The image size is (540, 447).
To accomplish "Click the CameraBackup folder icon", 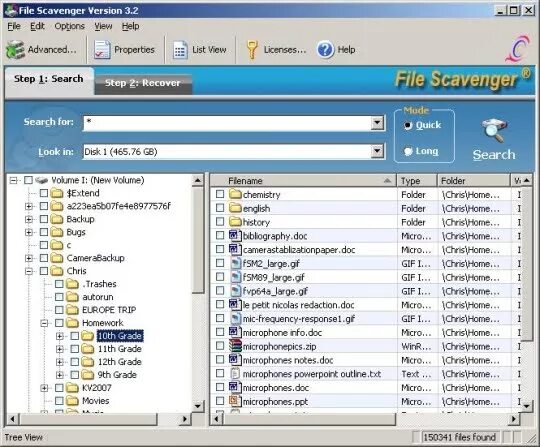I will (57, 258).
